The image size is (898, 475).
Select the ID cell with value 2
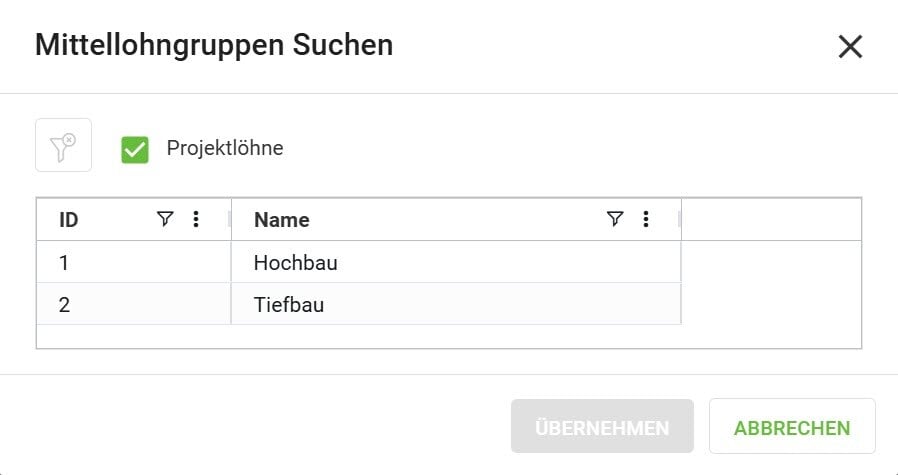click(x=65, y=305)
